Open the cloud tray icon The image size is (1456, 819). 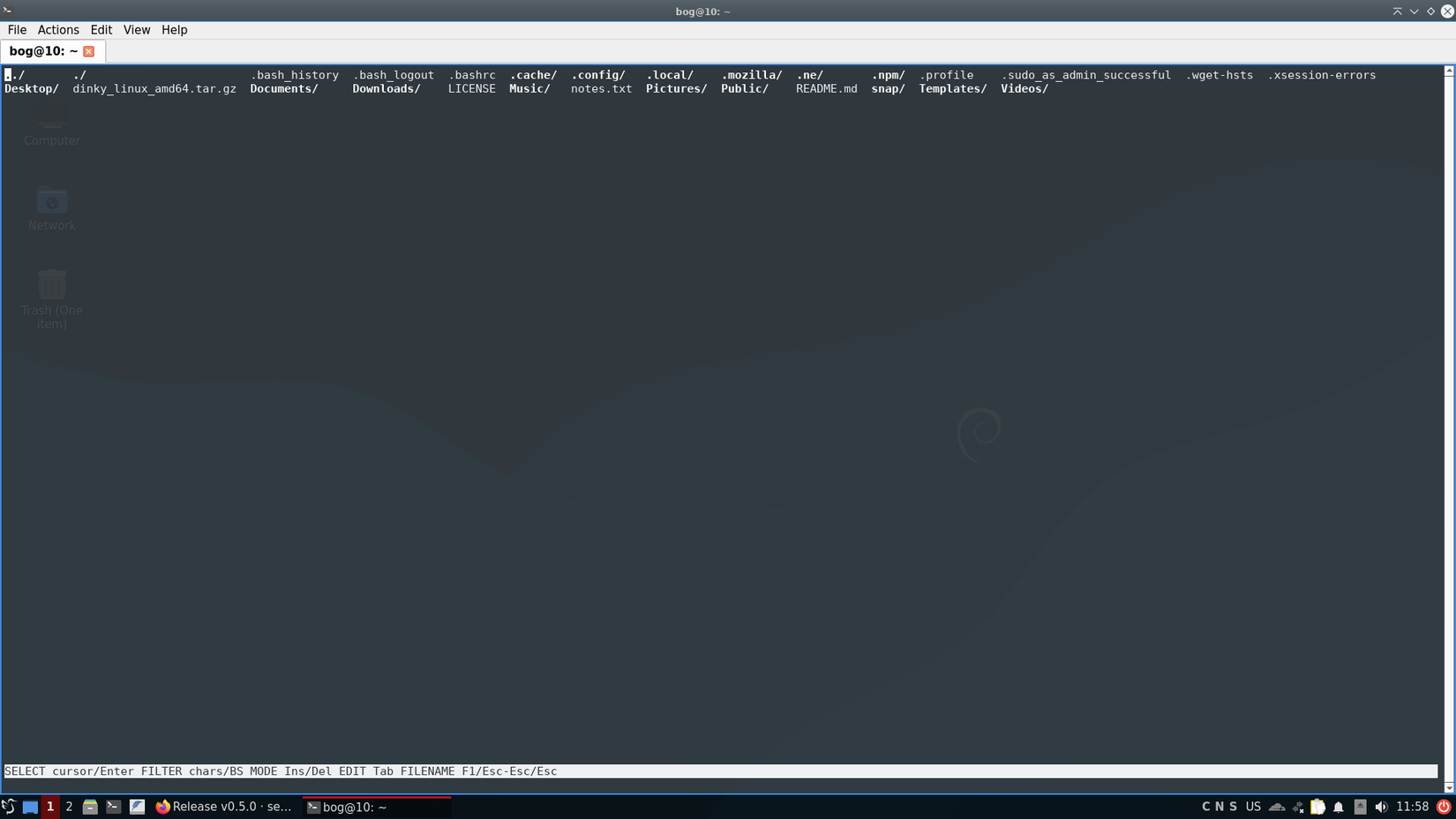[1277, 807]
